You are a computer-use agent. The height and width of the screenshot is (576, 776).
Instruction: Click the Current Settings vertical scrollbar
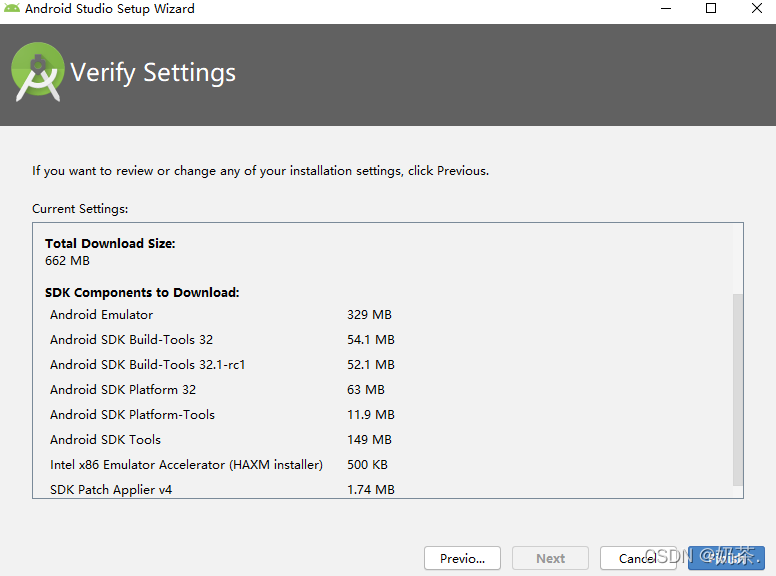coord(738,388)
